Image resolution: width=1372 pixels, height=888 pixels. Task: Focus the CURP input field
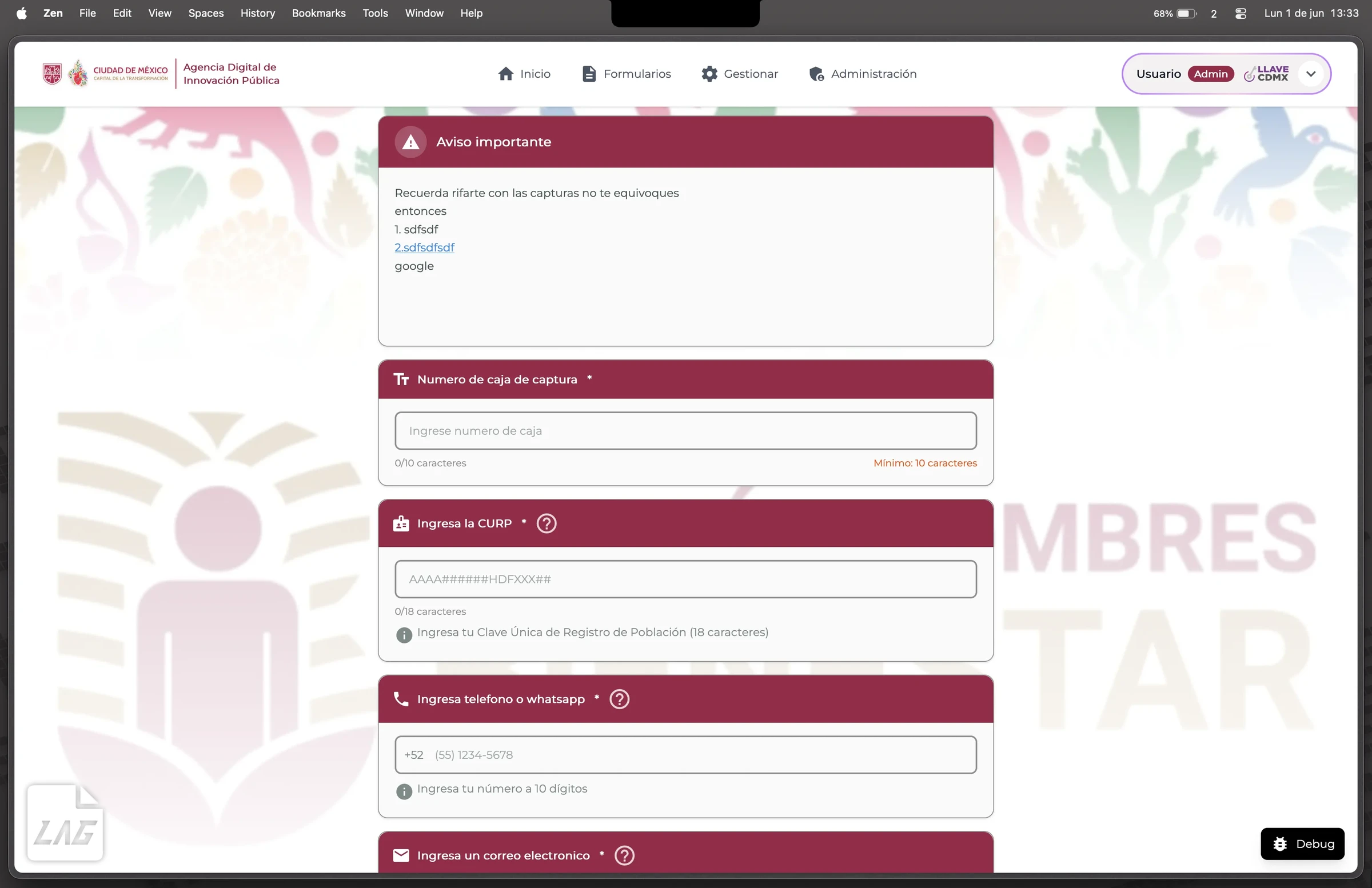pyautogui.click(x=685, y=579)
